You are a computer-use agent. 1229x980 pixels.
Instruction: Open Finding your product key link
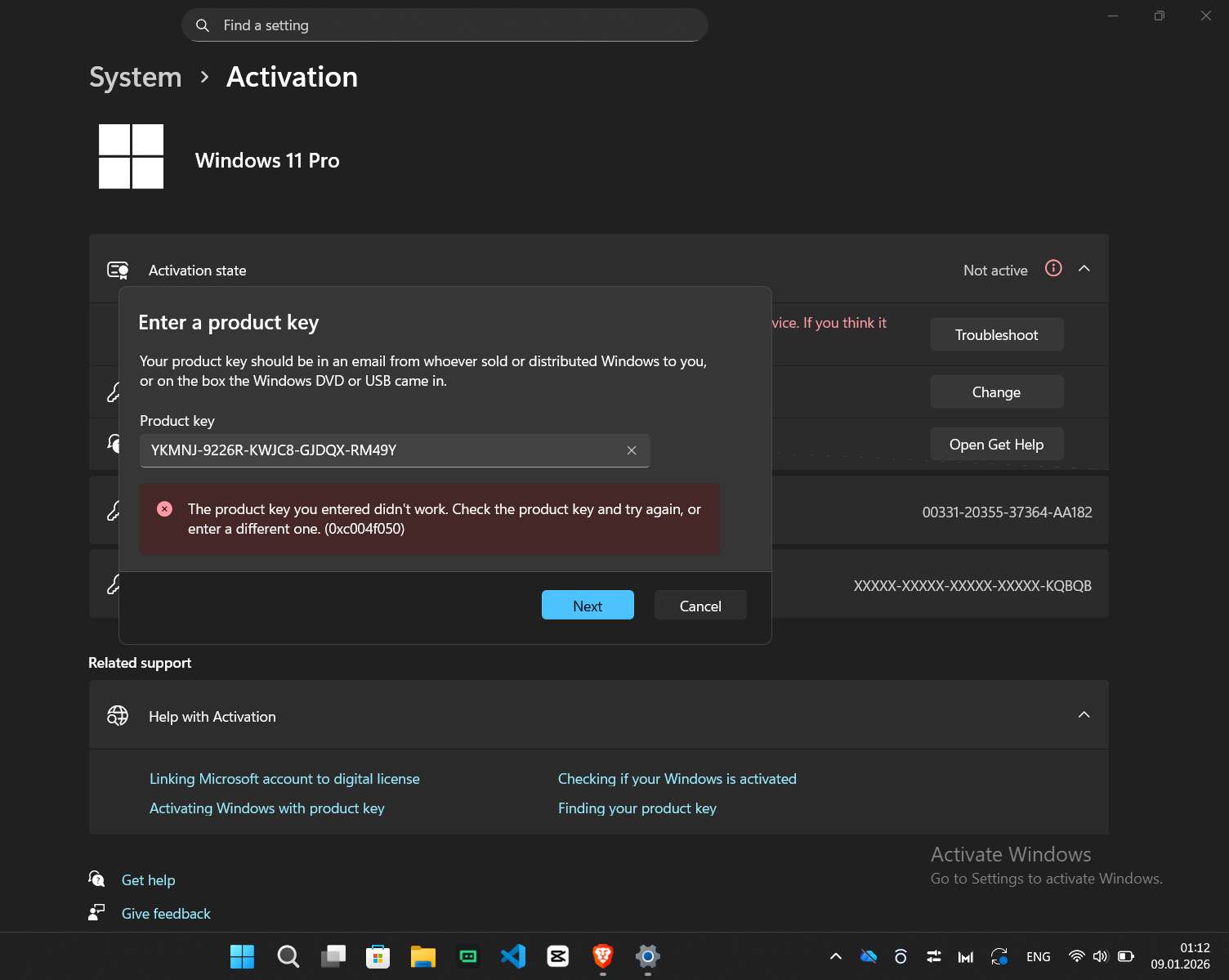pyautogui.click(x=637, y=808)
